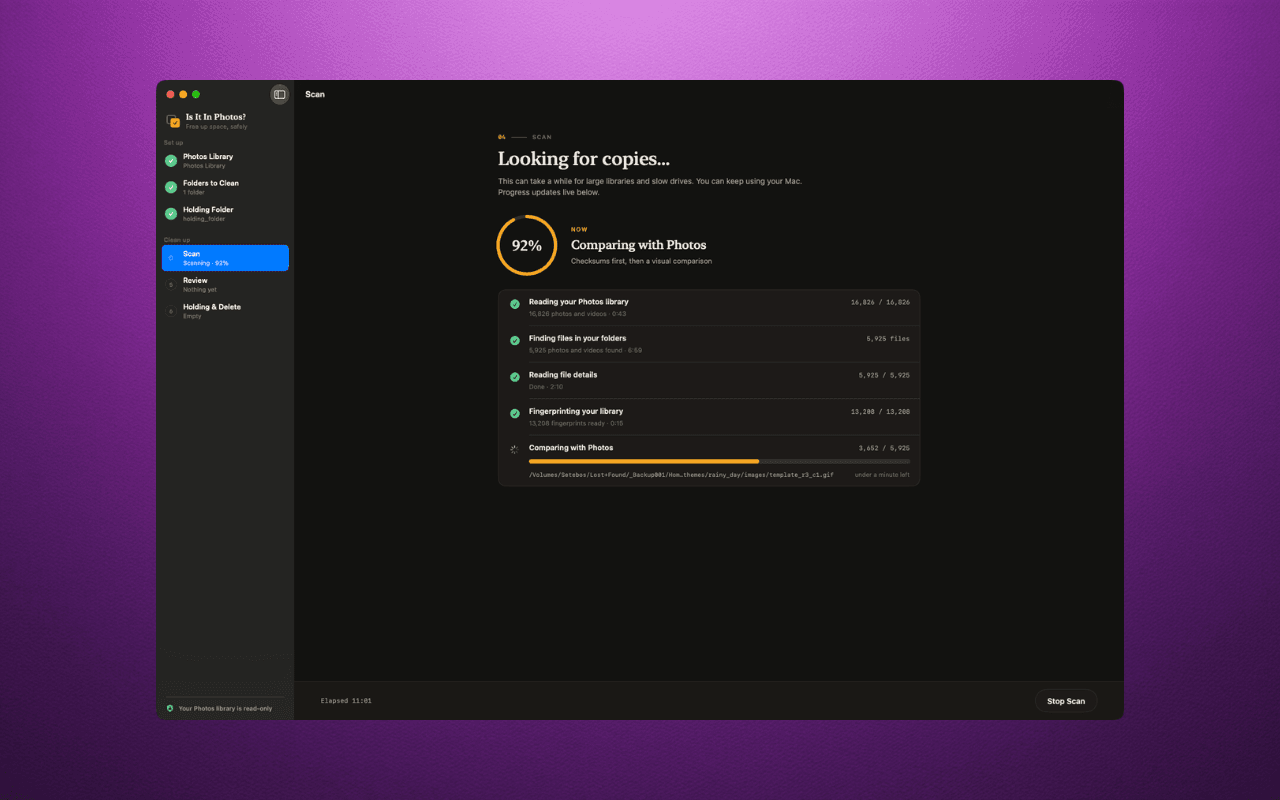Click the '3,652 / 5,925' comparison count
Screen dimensions: 1280x800
click(884, 448)
